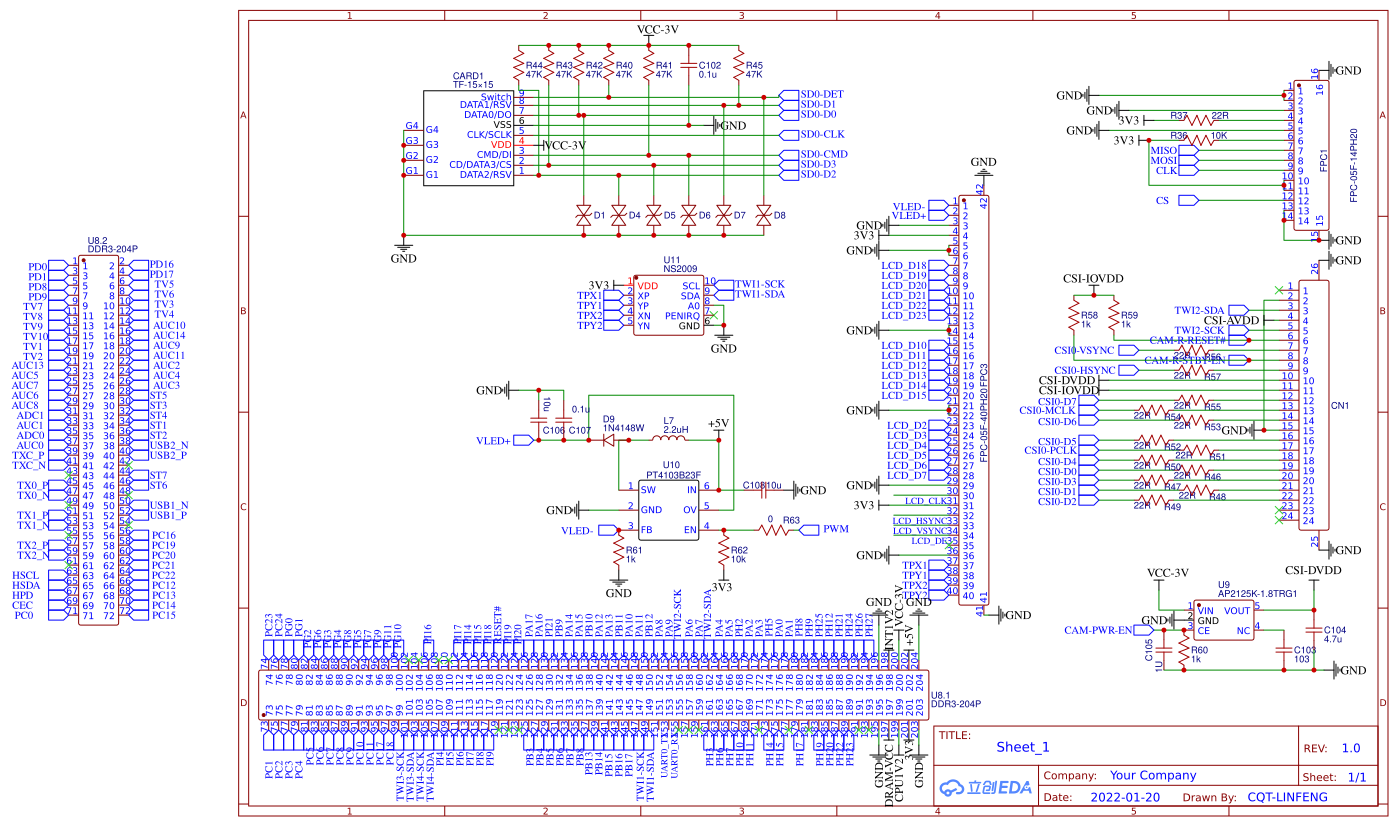1398x826 pixels.
Task: Select the REV 1.0 value
Action: [1351, 748]
